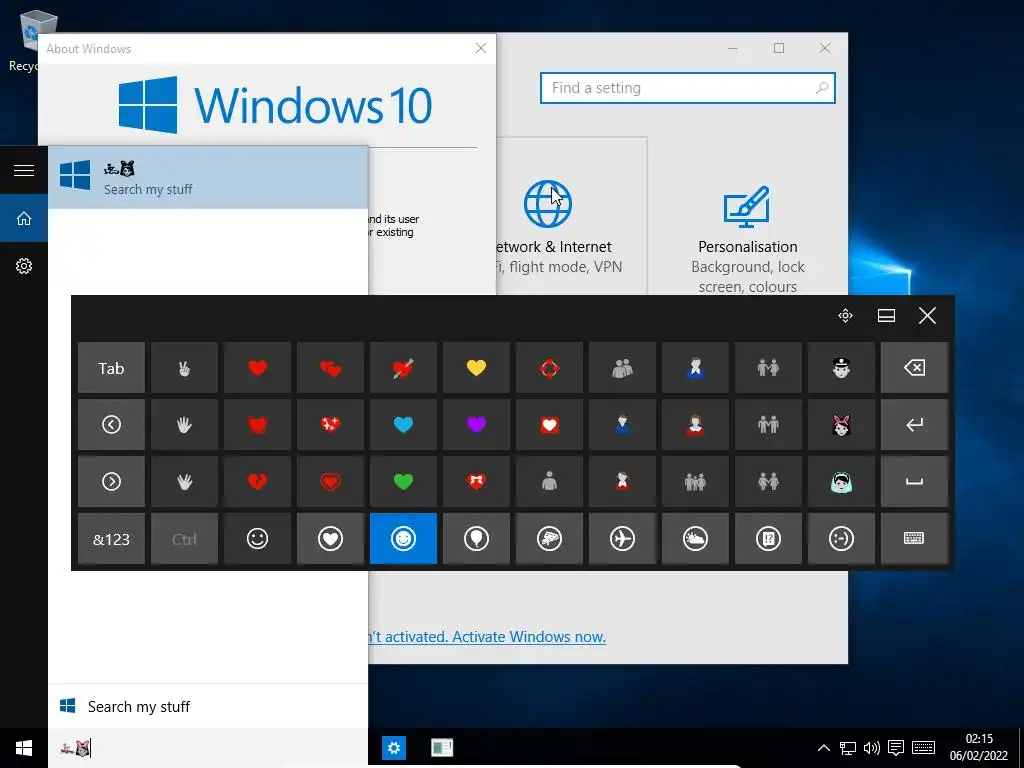Click the Find a setting search box
The image size is (1024, 768).
[688, 88]
